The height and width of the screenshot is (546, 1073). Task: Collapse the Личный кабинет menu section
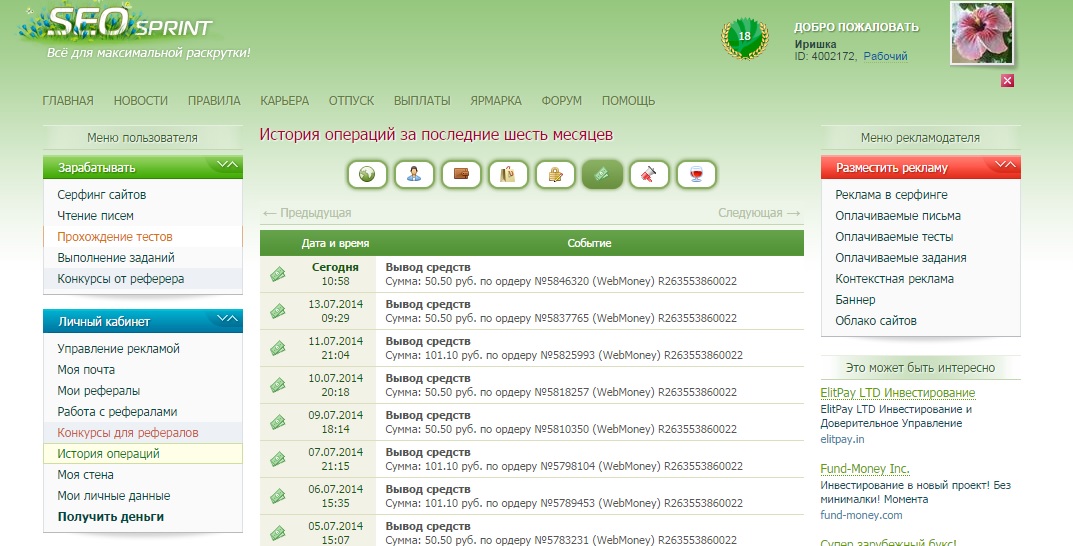227,320
